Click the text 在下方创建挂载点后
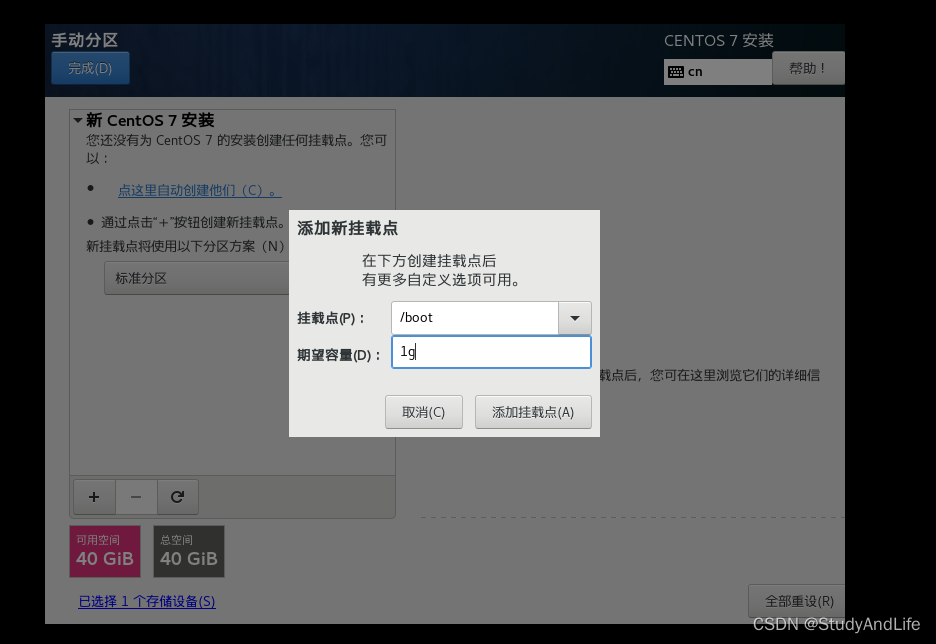The height and width of the screenshot is (644, 936). 429,261
